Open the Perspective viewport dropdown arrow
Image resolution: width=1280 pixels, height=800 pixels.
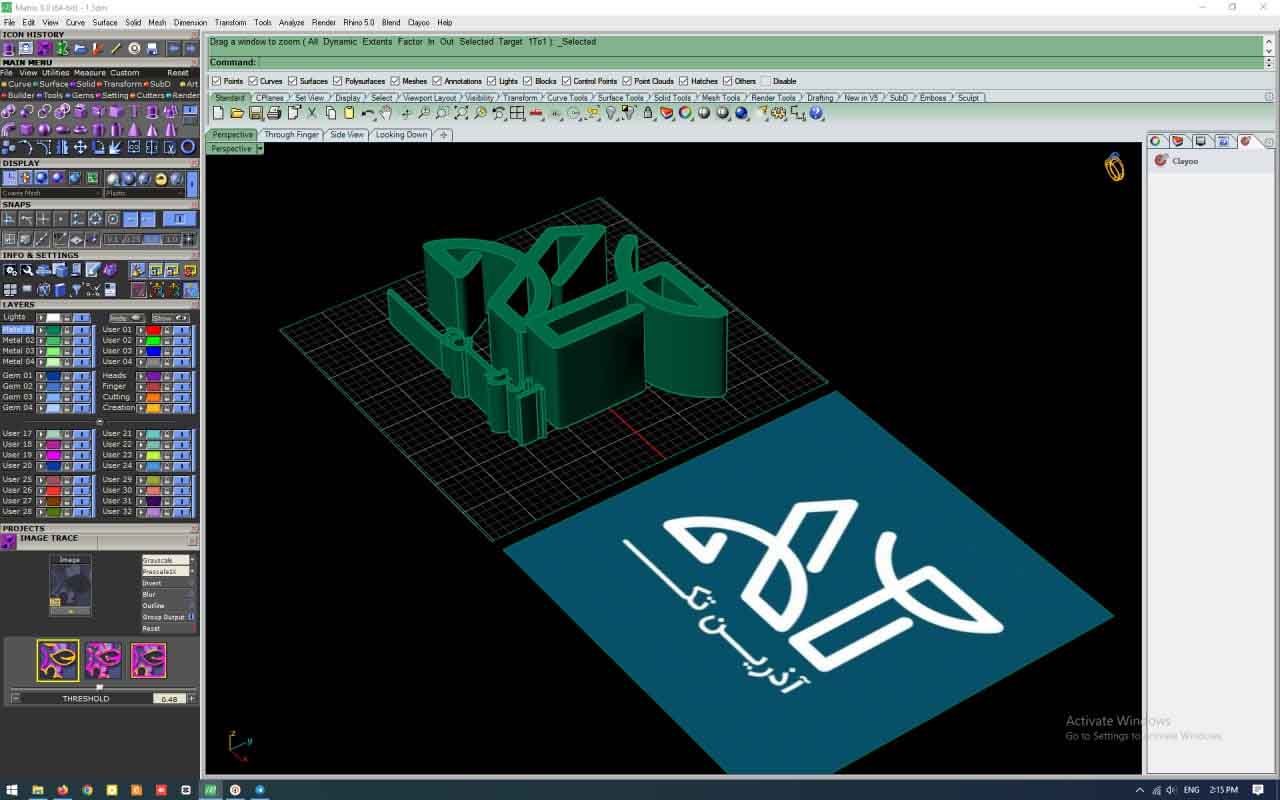(259, 149)
